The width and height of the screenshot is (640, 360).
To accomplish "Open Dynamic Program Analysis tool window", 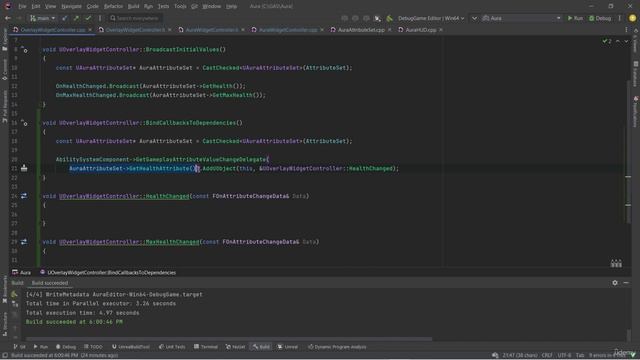I will [338, 347].
